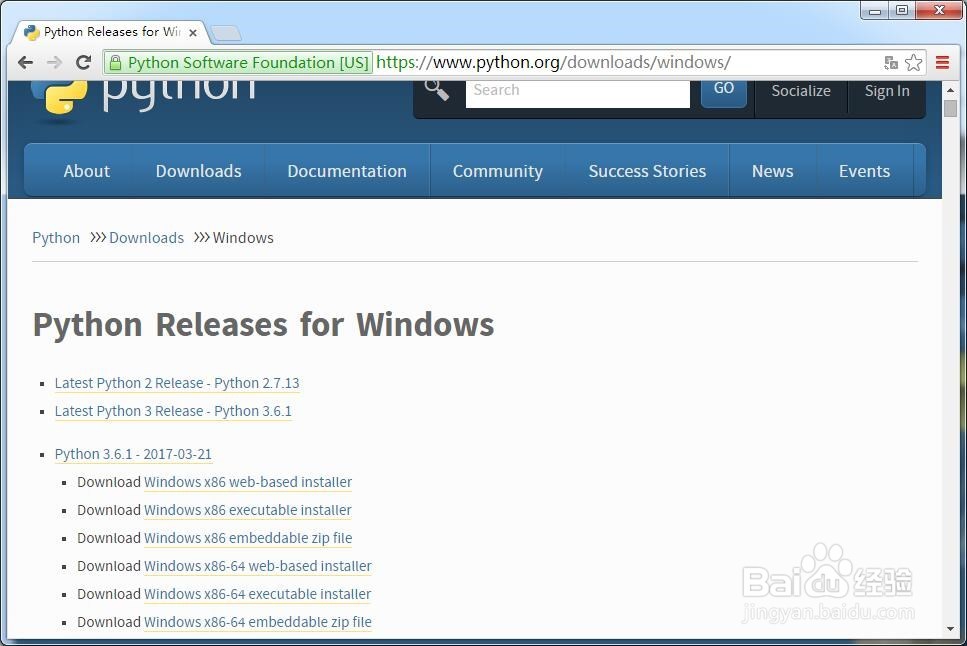Open the Community navigation menu
967x646 pixels.
[498, 171]
